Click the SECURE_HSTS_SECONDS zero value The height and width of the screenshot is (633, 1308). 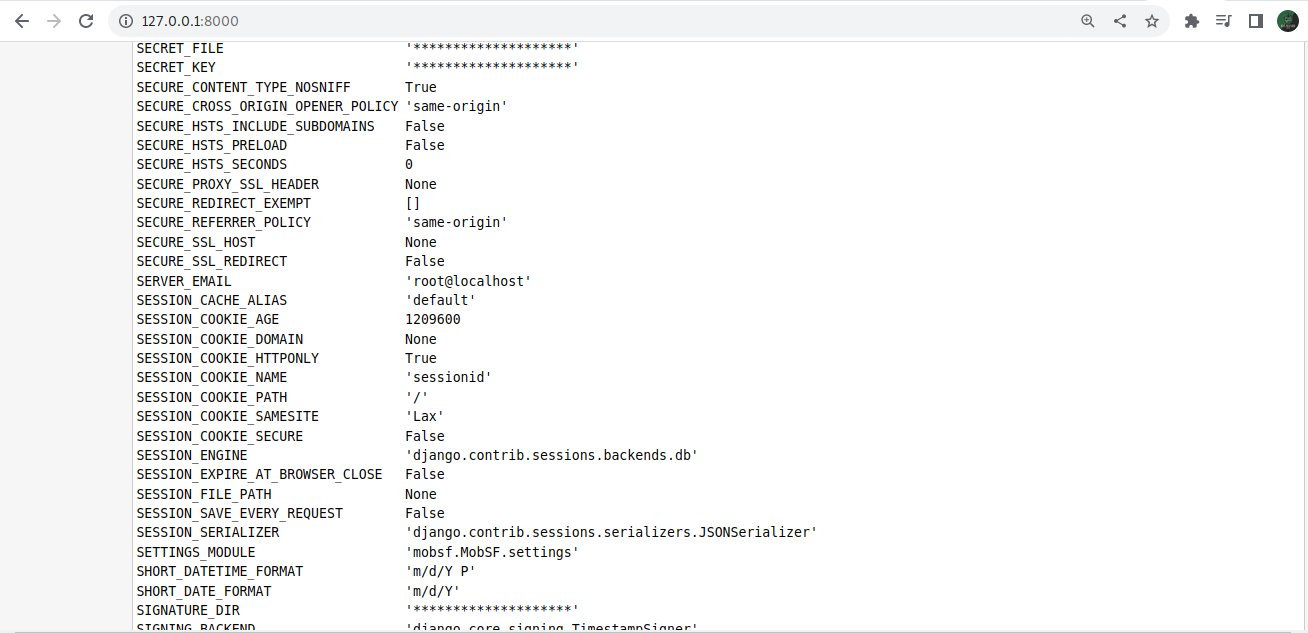[x=408, y=164]
